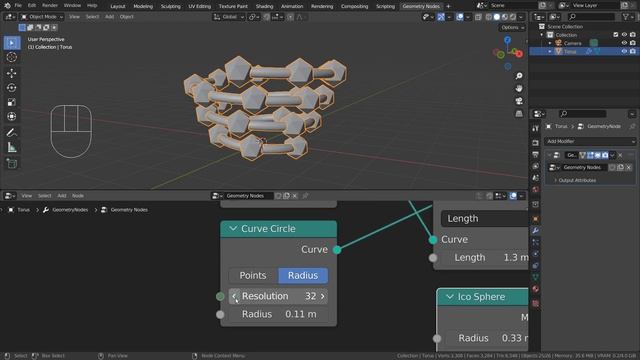Open the File menu
This screenshot has width=640, height=360.
[18, 6]
